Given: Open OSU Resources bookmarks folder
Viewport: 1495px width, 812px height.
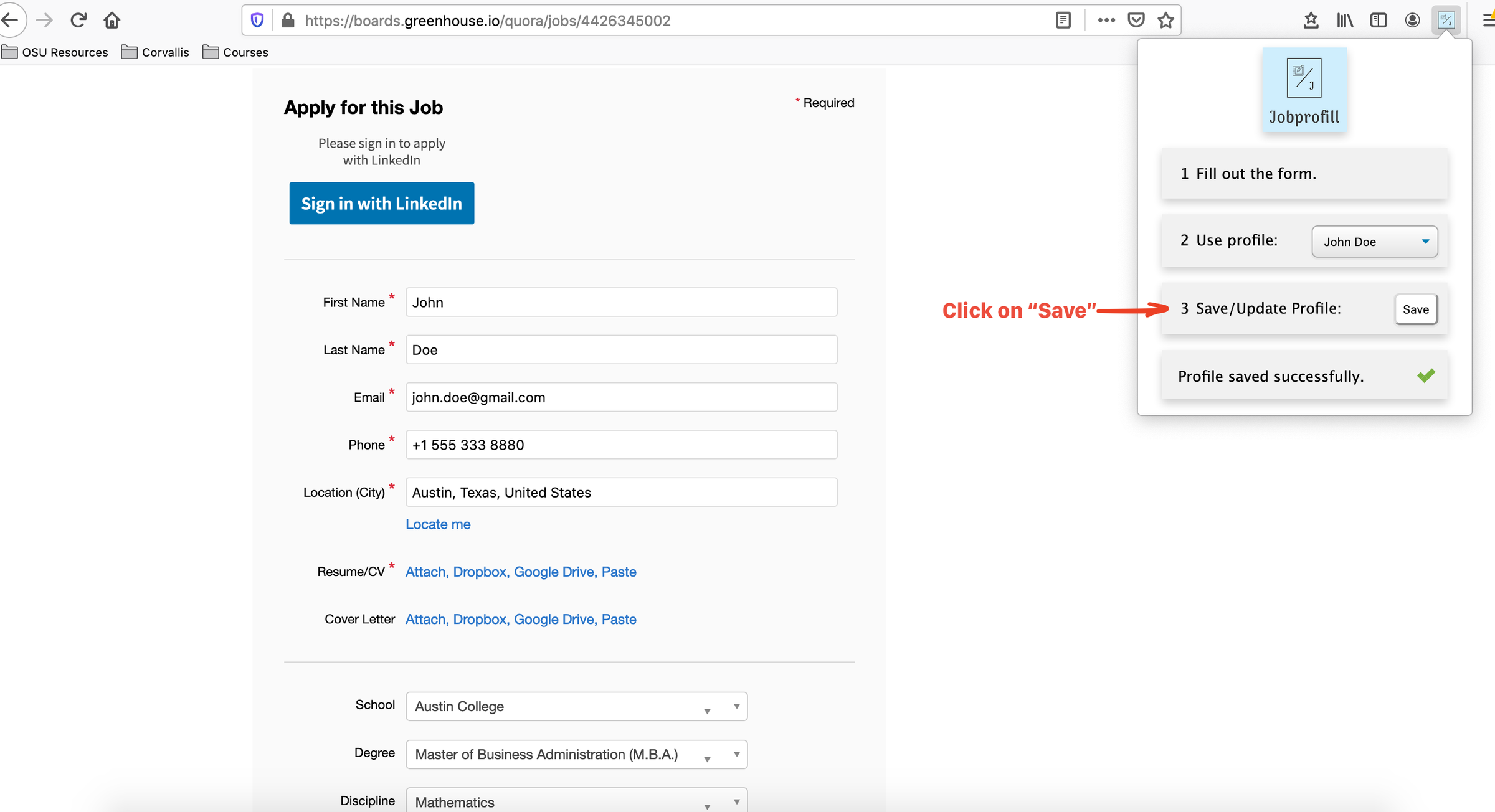Looking at the screenshot, I should (x=55, y=52).
